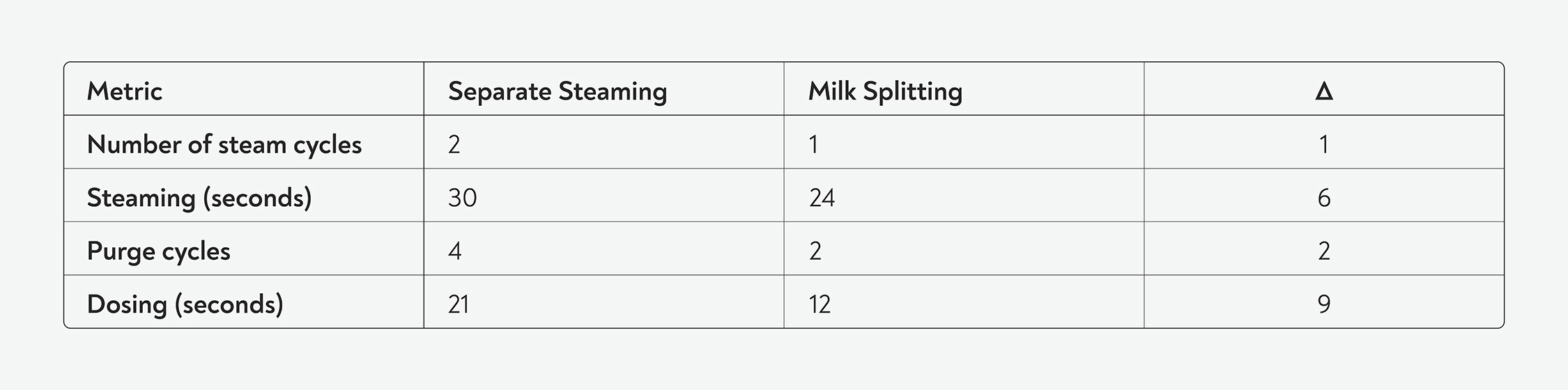The height and width of the screenshot is (390, 1568).
Task: Select delta value for Number of steam cycles
Action: [x=1323, y=145]
